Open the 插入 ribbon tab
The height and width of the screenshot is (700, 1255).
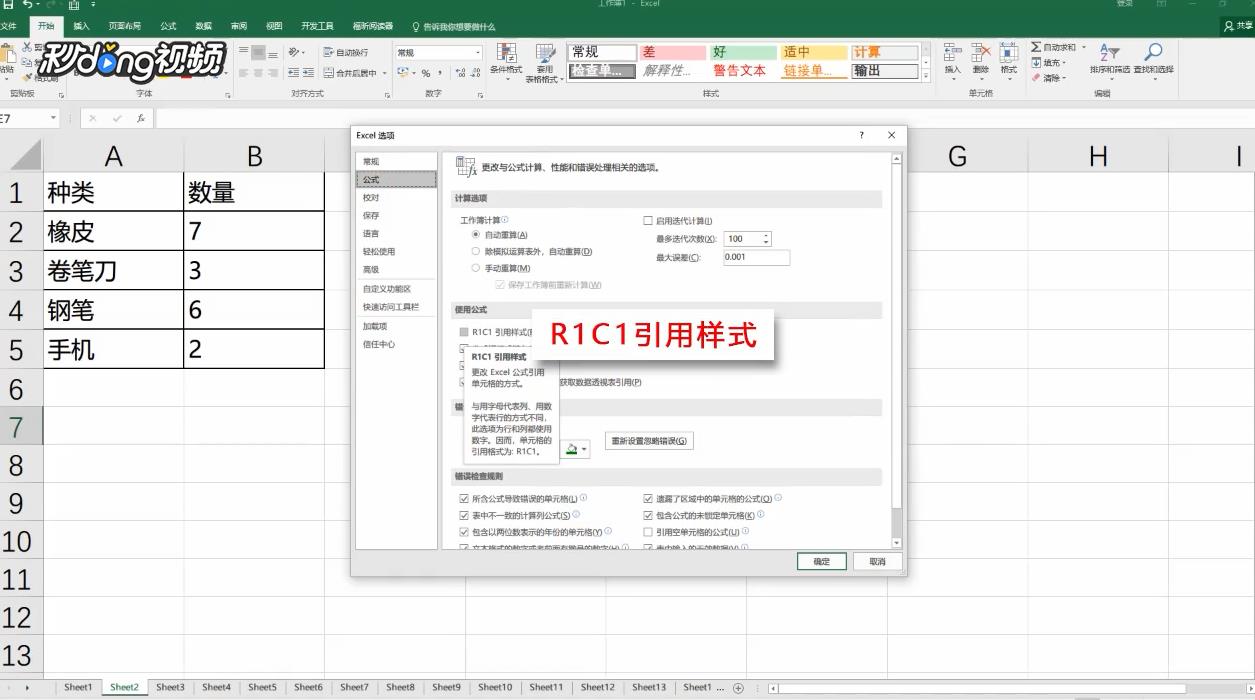[x=81, y=26]
